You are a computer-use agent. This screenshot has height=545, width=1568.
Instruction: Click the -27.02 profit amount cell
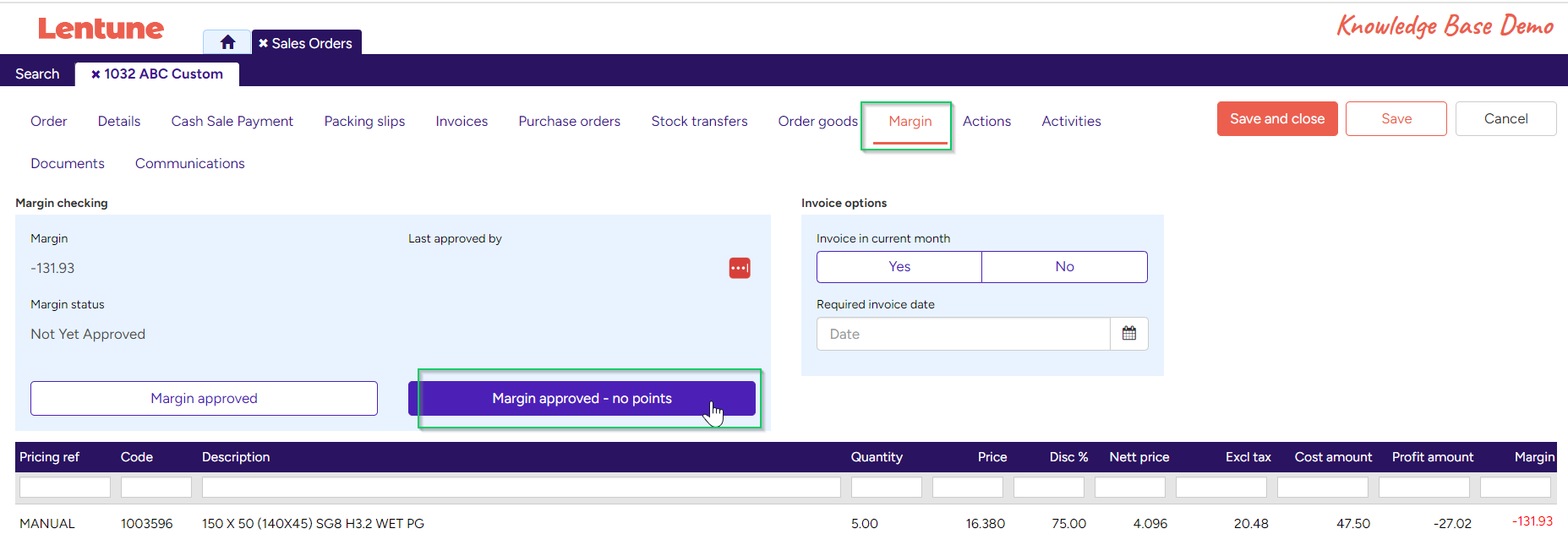1452,524
